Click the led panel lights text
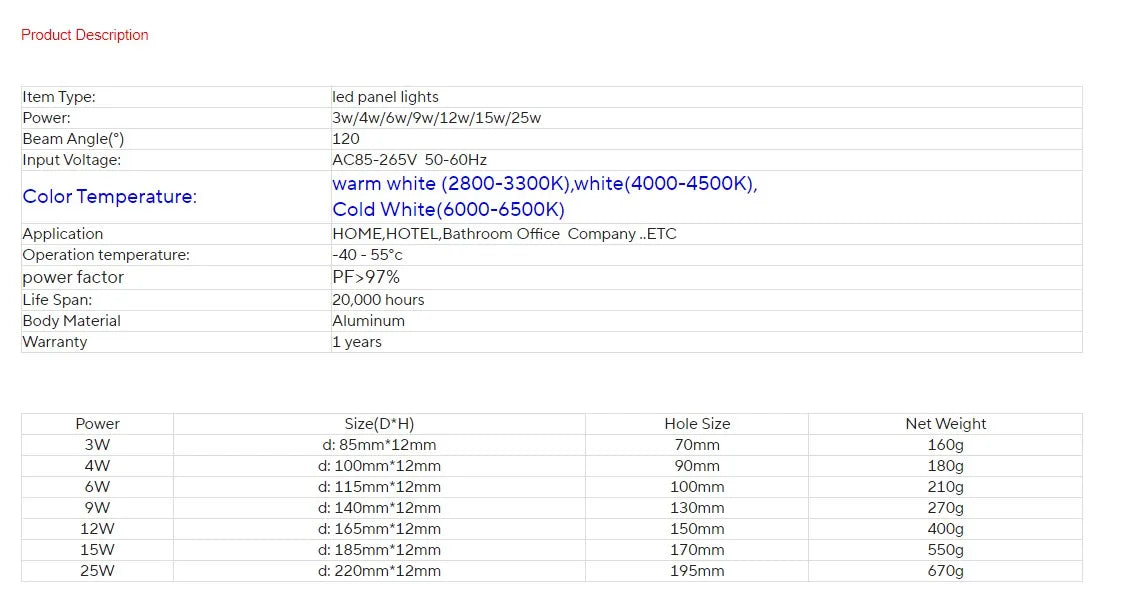Screen dimensions: 1143x595 (x=386, y=97)
